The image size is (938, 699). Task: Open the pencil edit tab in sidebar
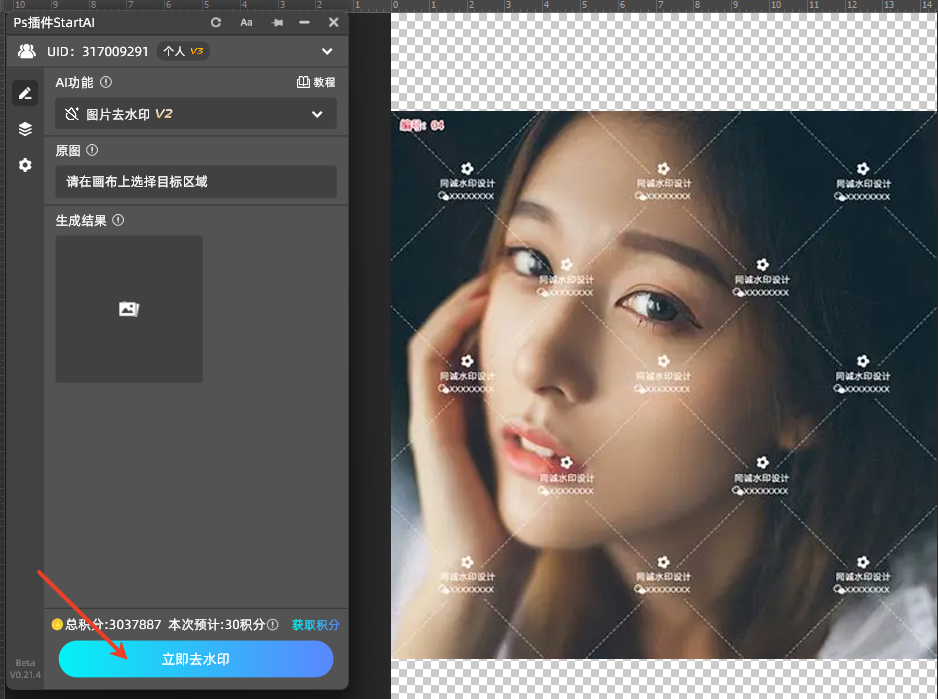click(x=25, y=93)
